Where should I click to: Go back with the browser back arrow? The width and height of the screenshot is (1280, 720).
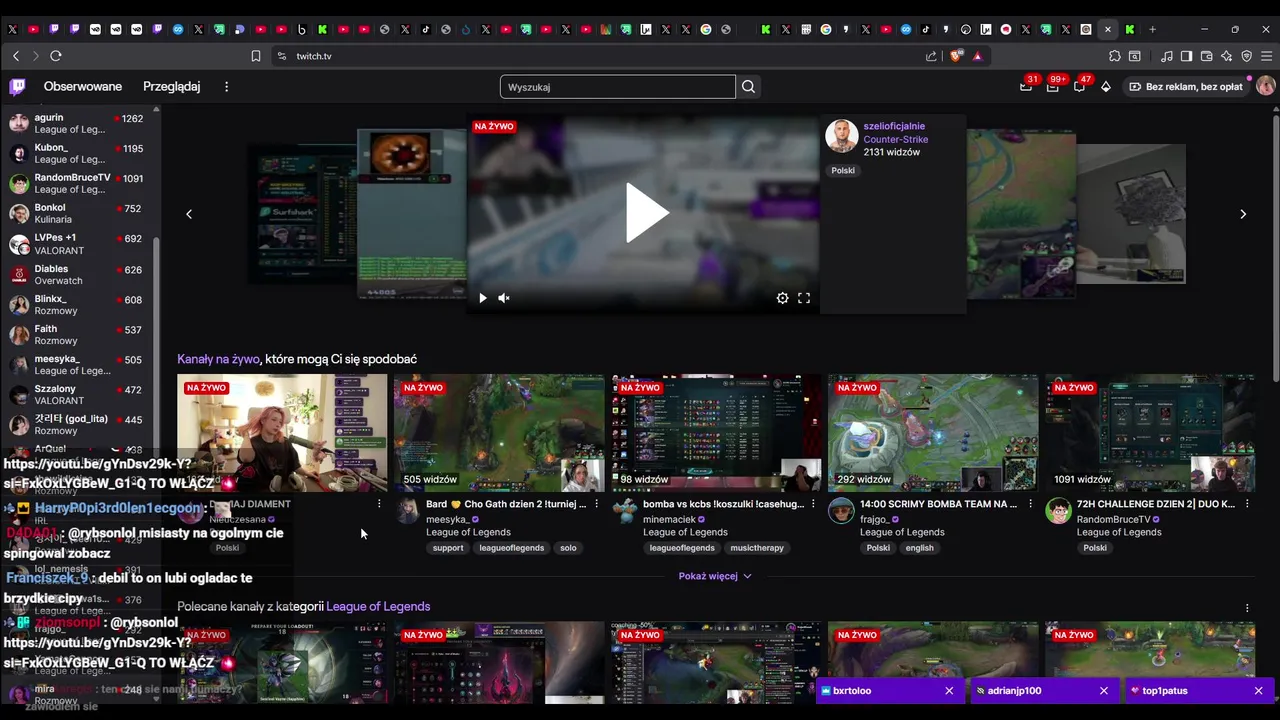coord(15,56)
